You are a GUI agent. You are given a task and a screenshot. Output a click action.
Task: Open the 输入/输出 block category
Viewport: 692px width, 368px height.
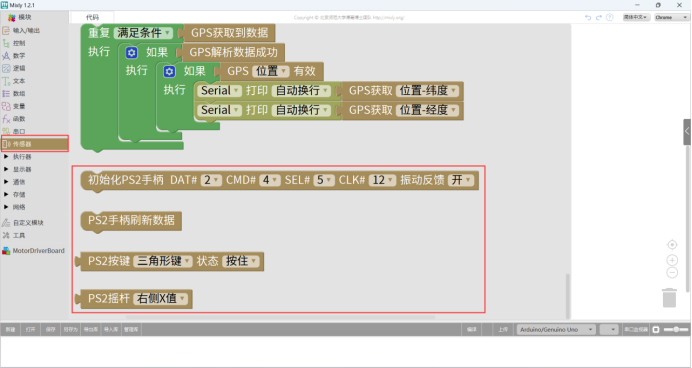26,30
